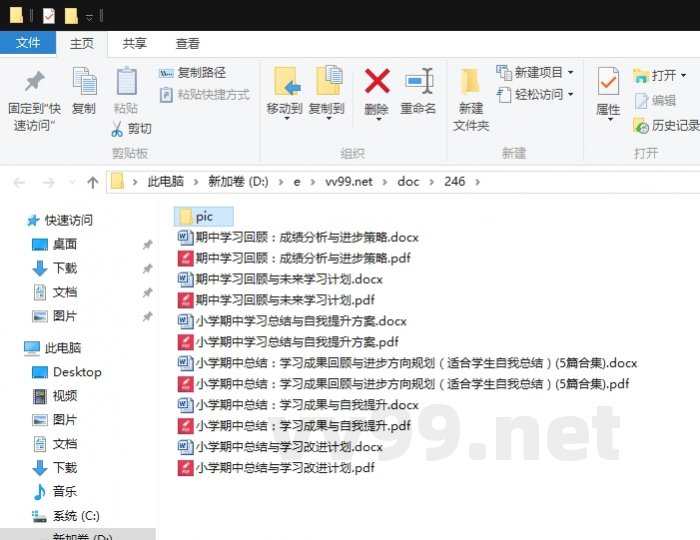Click 新加卷 (D:) breadcrumb in address bar
Image resolution: width=700 pixels, height=540 pixels.
(238, 182)
